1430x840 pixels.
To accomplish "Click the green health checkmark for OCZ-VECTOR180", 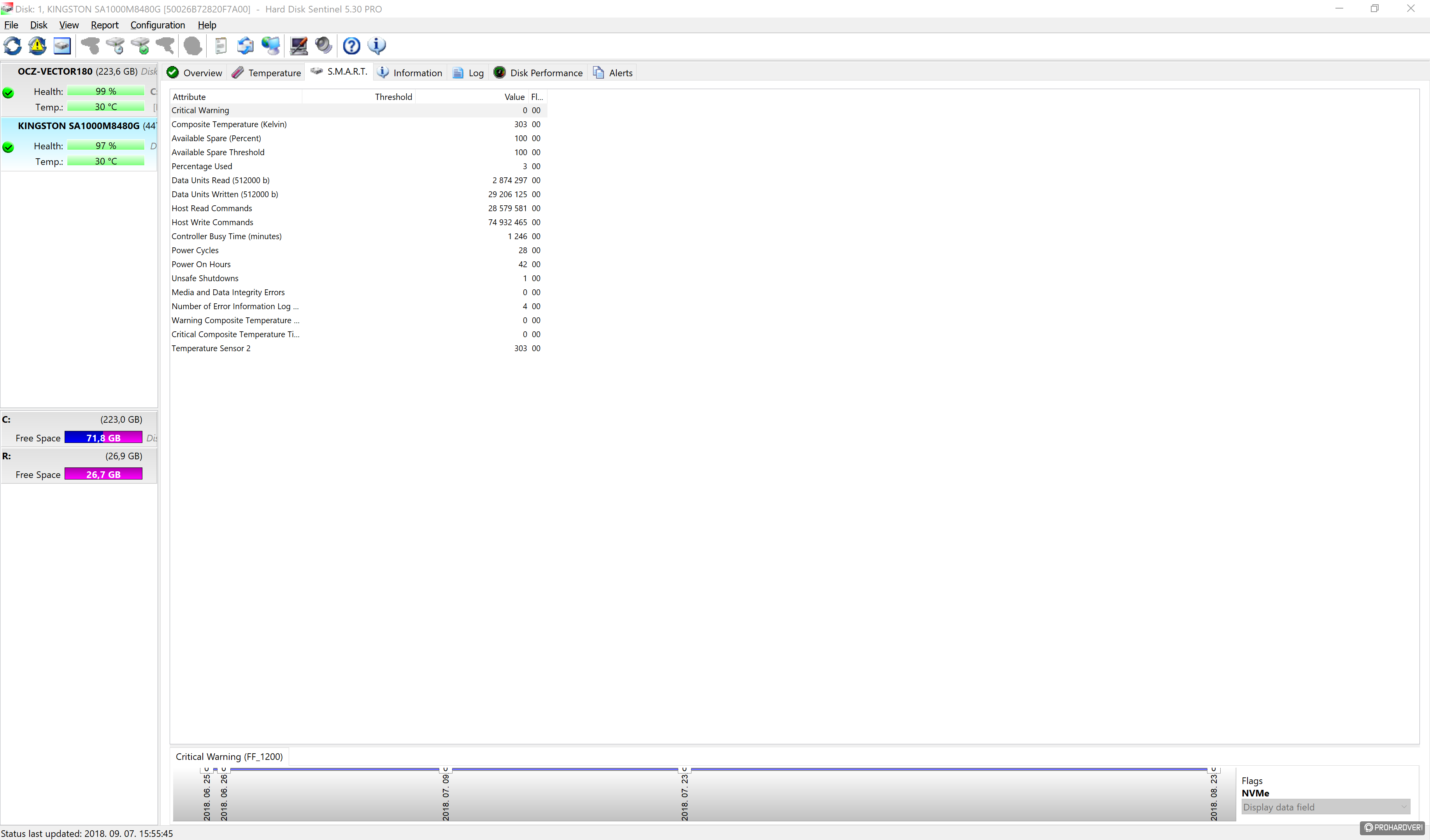I will click(x=9, y=93).
